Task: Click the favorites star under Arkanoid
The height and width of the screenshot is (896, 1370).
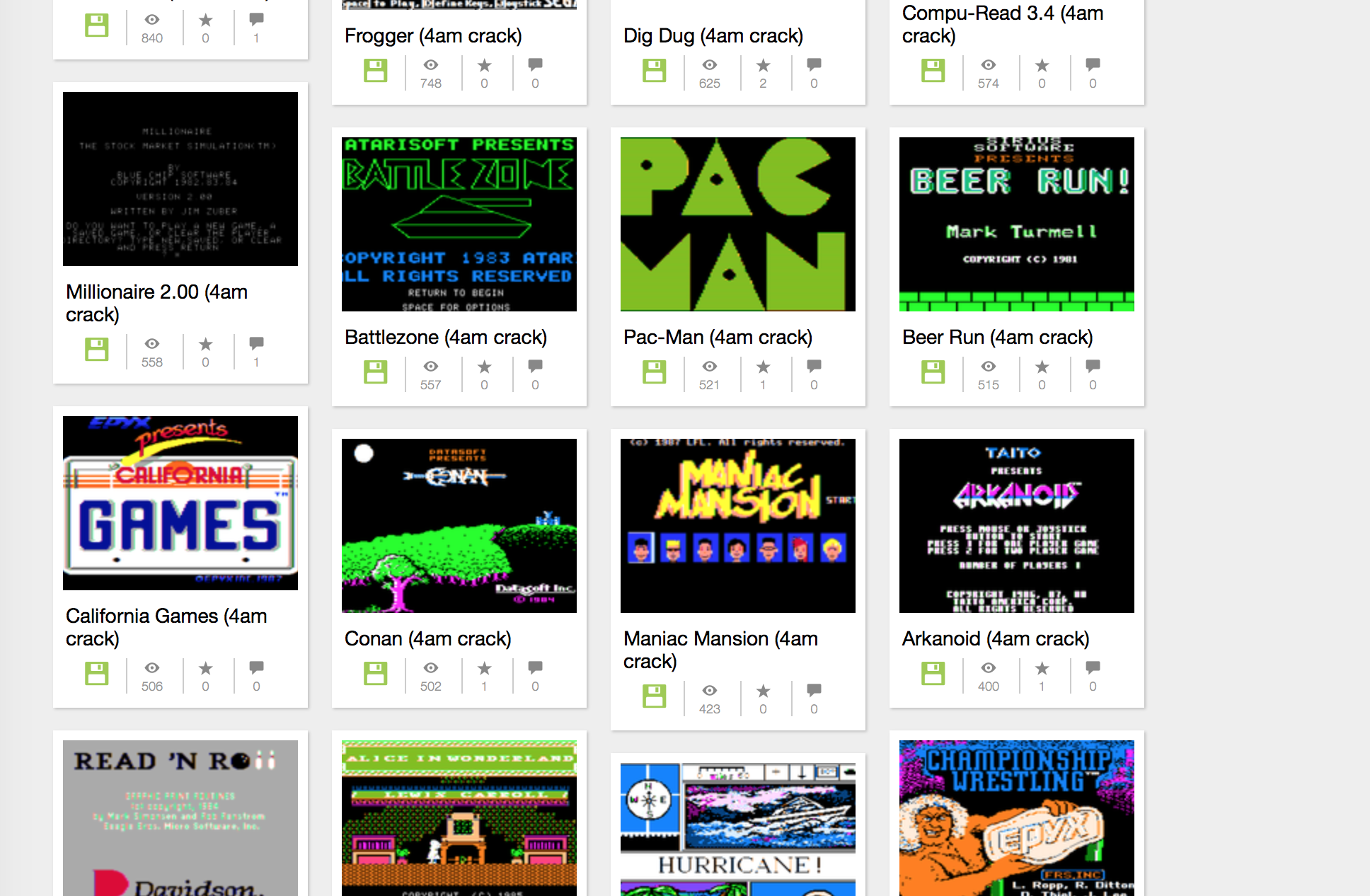Action: pos(1042,668)
